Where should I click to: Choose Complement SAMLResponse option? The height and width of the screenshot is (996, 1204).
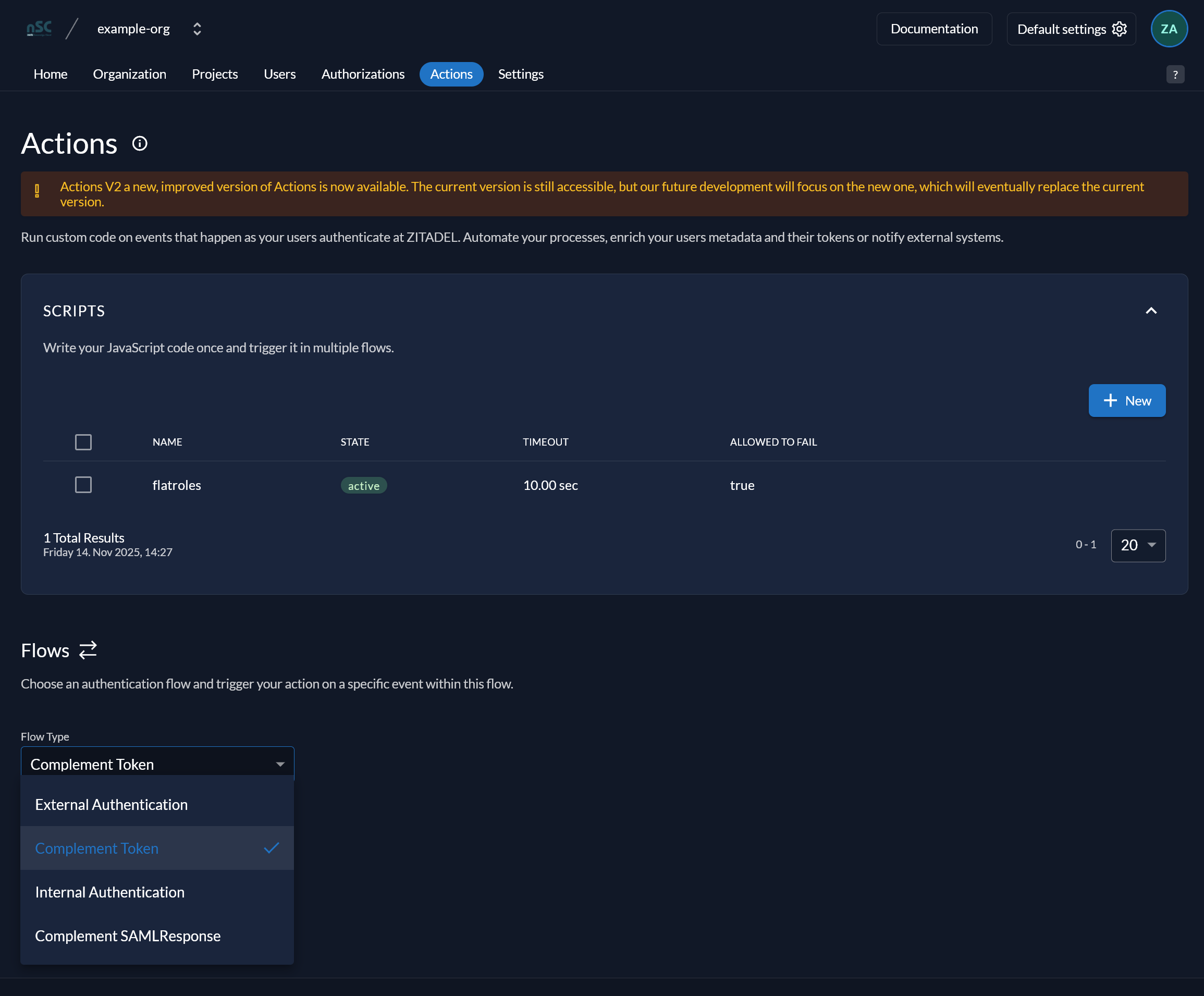(x=157, y=936)
